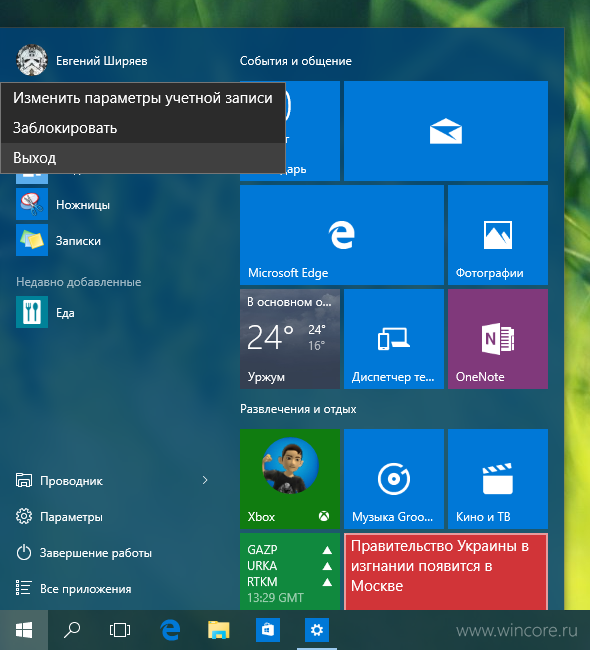The width and height of the screenshot is (590, 650).
Task: Open the Фотографии photos tile
Action: tap(498, 235)
